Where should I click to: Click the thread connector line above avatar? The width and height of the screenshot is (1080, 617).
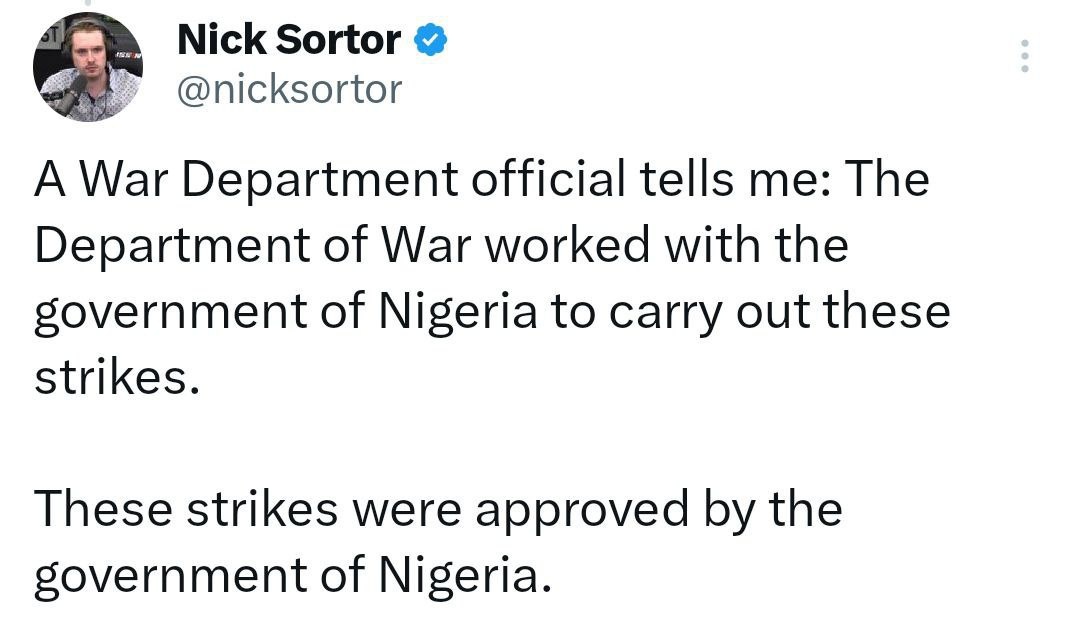pos(87,3)
